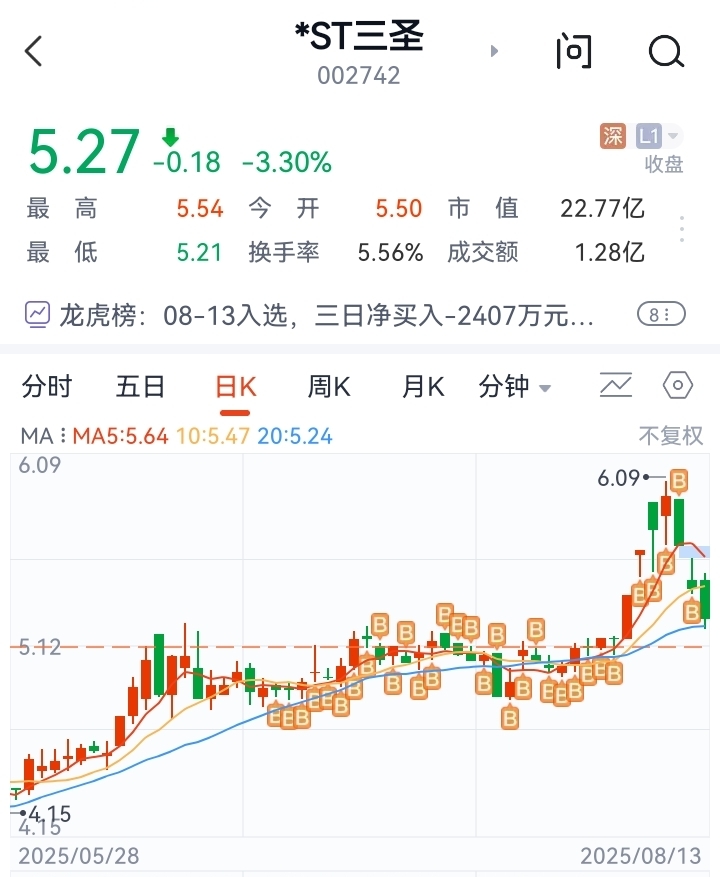
Task: Tap current price 5.27
Action: [83, 151]
